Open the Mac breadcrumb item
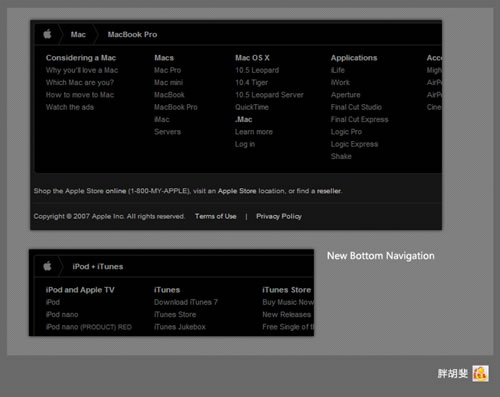 [x=78, y=35]
